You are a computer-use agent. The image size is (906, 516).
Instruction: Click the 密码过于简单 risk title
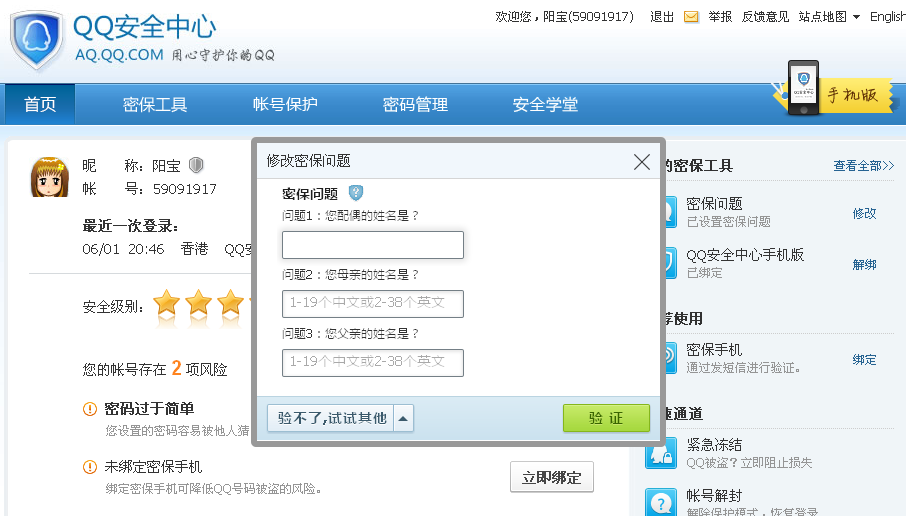click(149, 409)
